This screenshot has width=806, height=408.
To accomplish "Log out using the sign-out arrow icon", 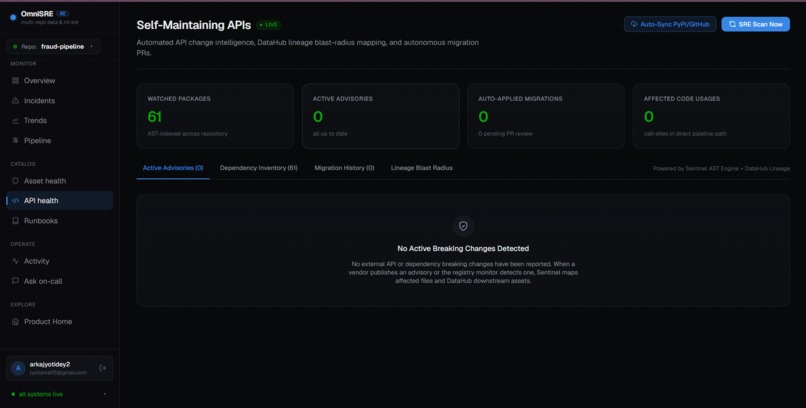I will 103,368.
